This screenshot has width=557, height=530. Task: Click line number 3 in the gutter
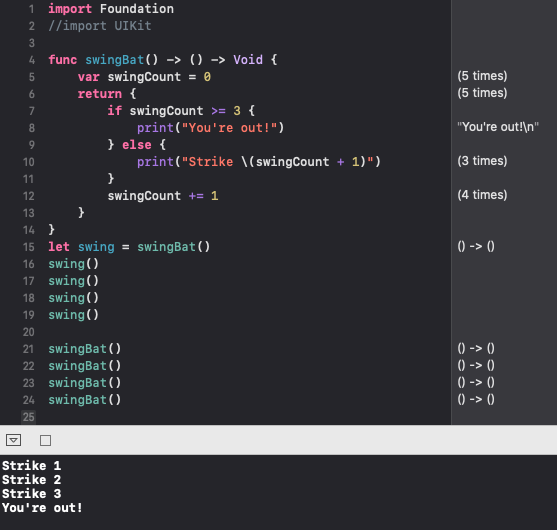32,43
